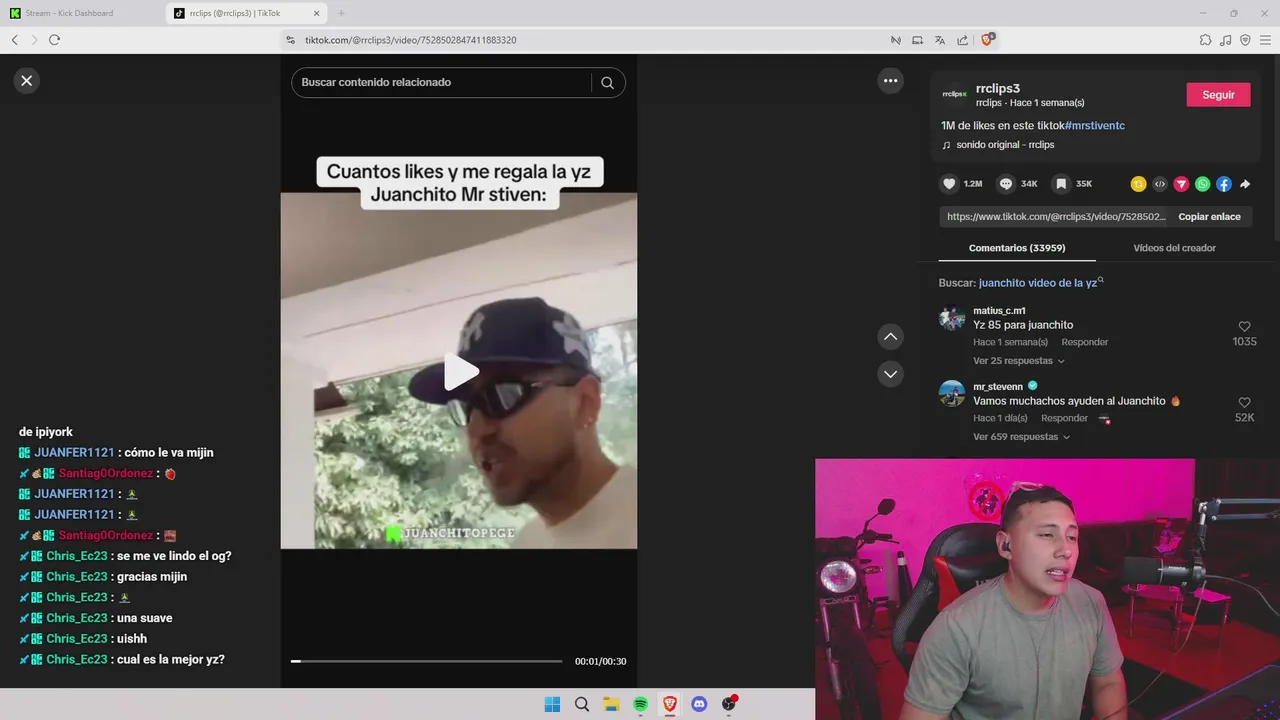
Task: Search juanchito video de la yz link
Action: point(1038,283)
